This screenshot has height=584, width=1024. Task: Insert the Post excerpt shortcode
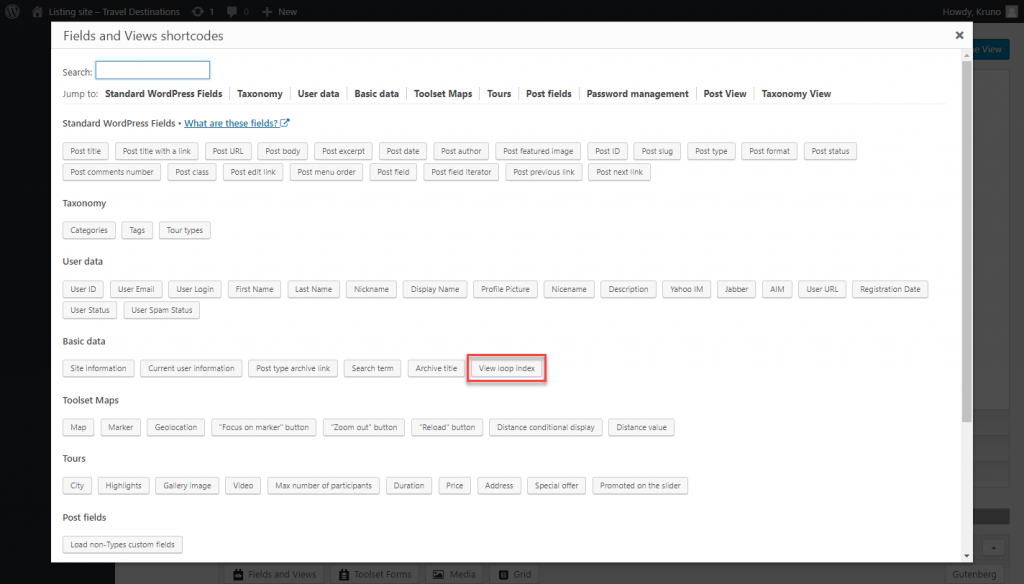344,151
